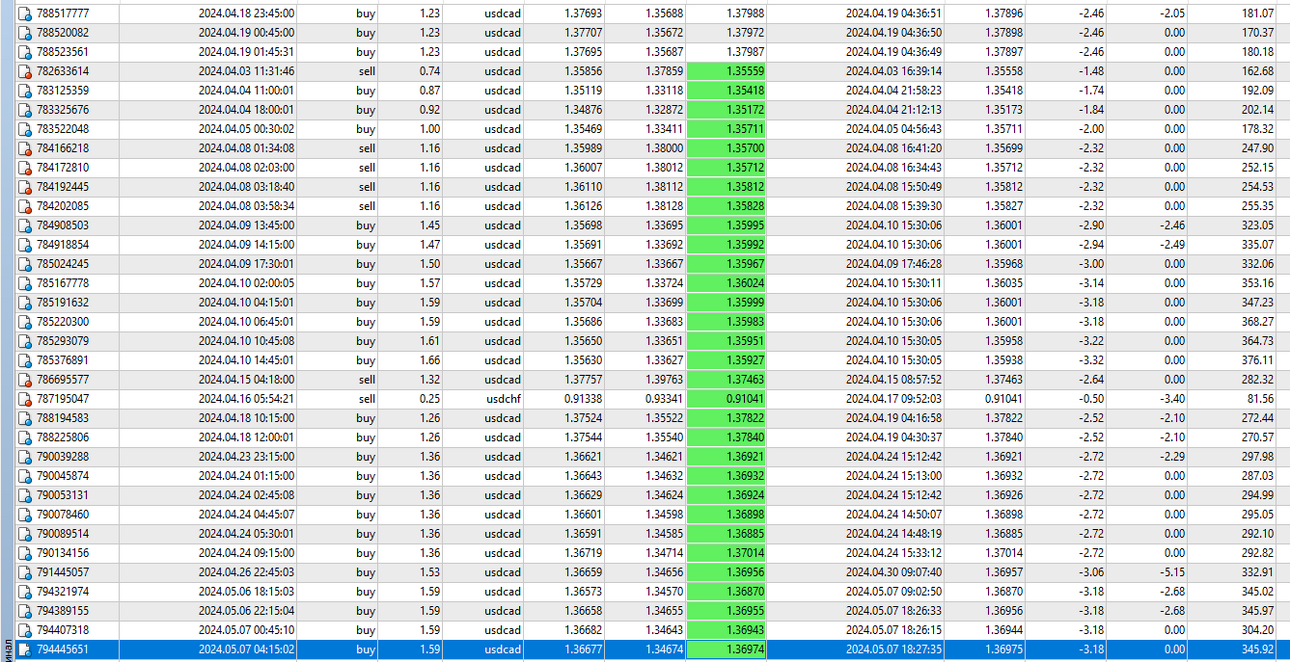Select open time 2024.04.03 11:31:46
The height and width of the screenshot is (662, 1290).
click(x=246, y=71)
